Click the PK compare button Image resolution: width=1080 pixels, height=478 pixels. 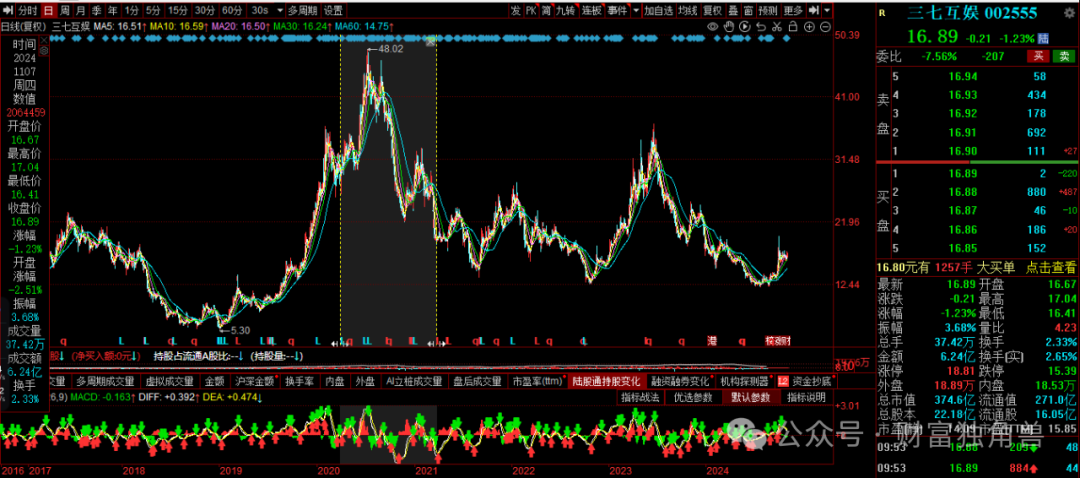tap(532, 10)
